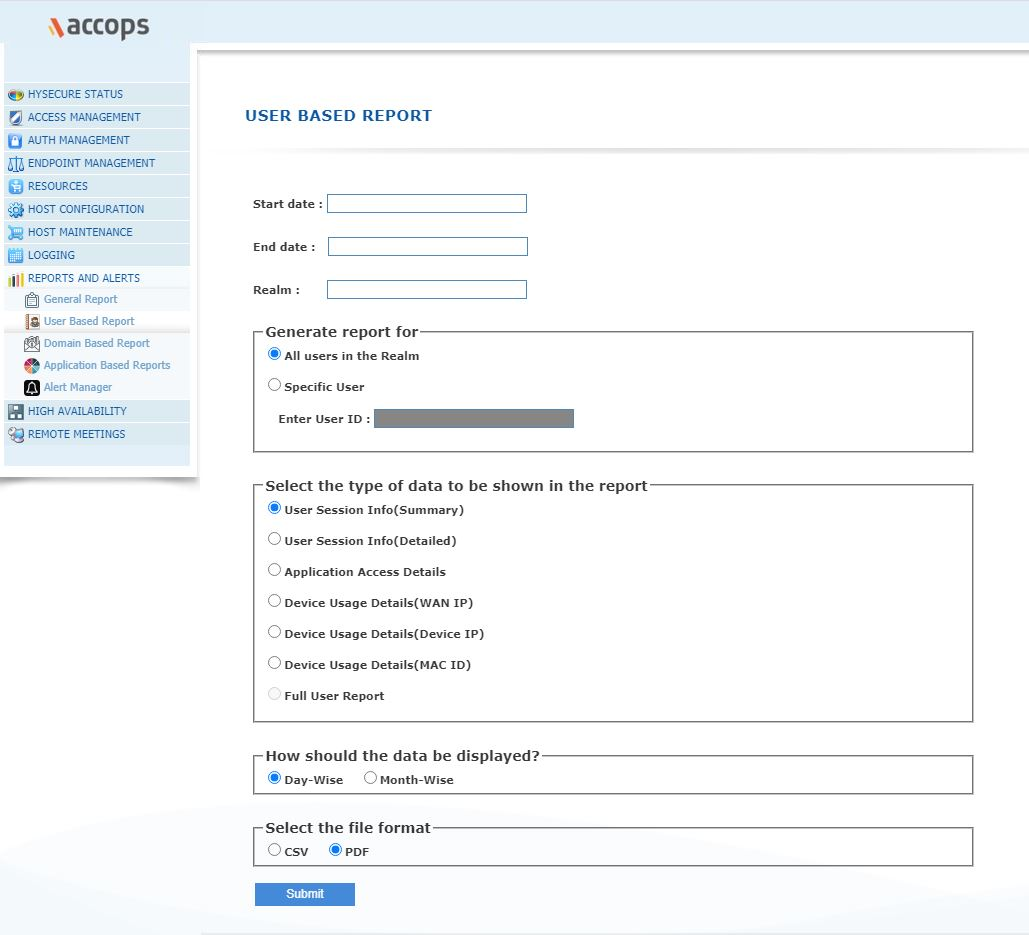Go to General Report page

[80, 299]
